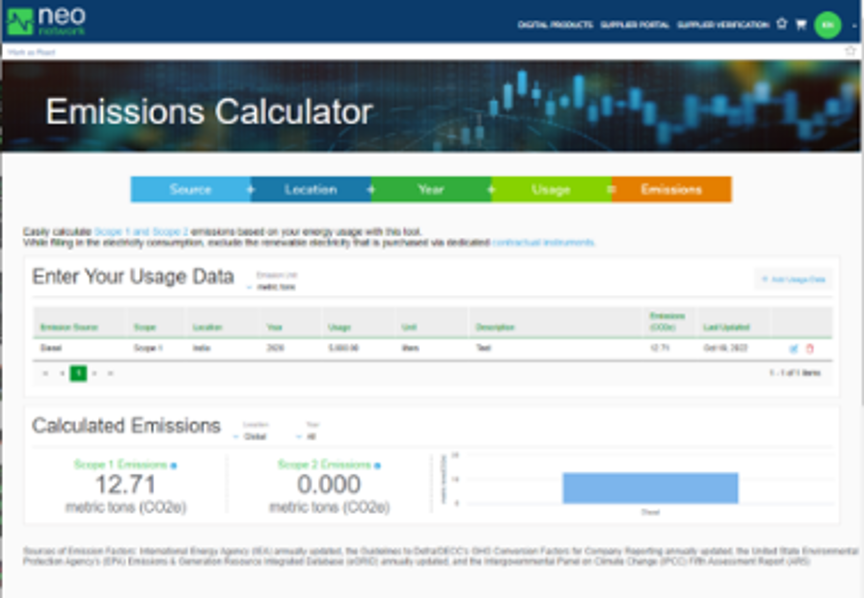
Task: Go to next page of usage table
Action: pos(95,374)
